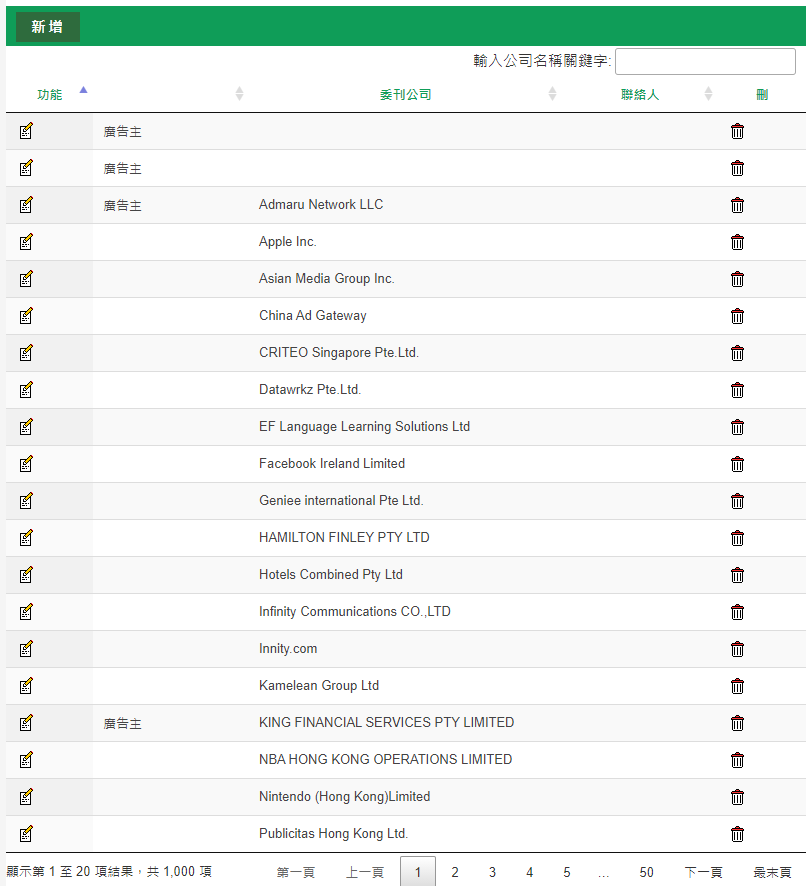
Task: Delete the Datawrkz Pte.Ltd. entry
Action: click(x=737, y=390)
